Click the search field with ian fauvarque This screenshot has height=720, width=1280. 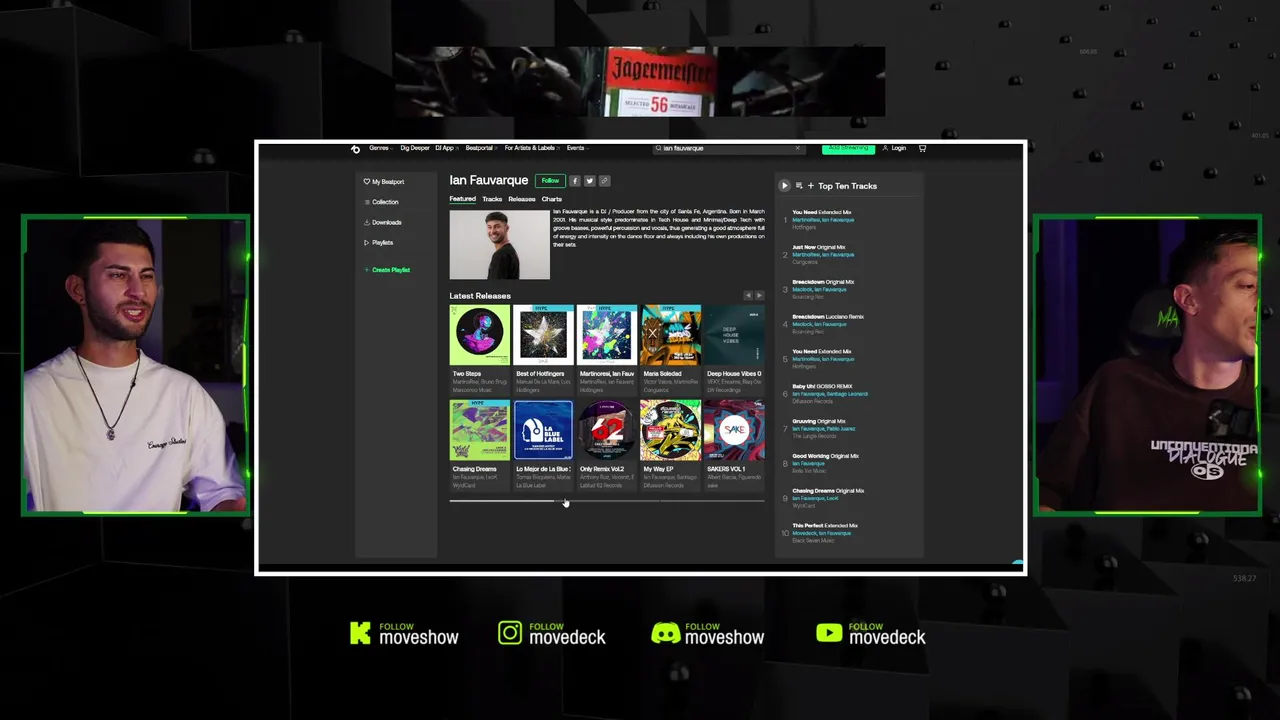[x=727, y=148]
